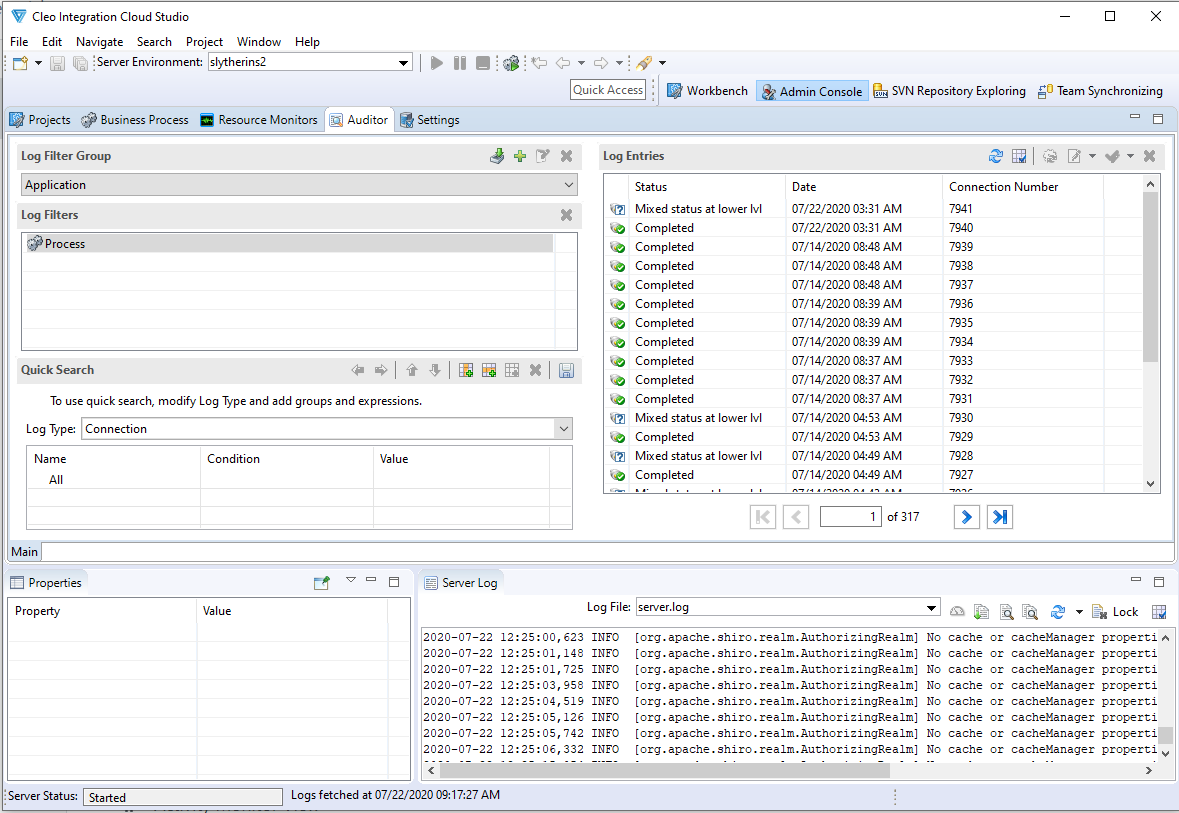Open dropdown arrow next to New icon
This screenshot has height=813, width=1179.
(x=38, y=63)
